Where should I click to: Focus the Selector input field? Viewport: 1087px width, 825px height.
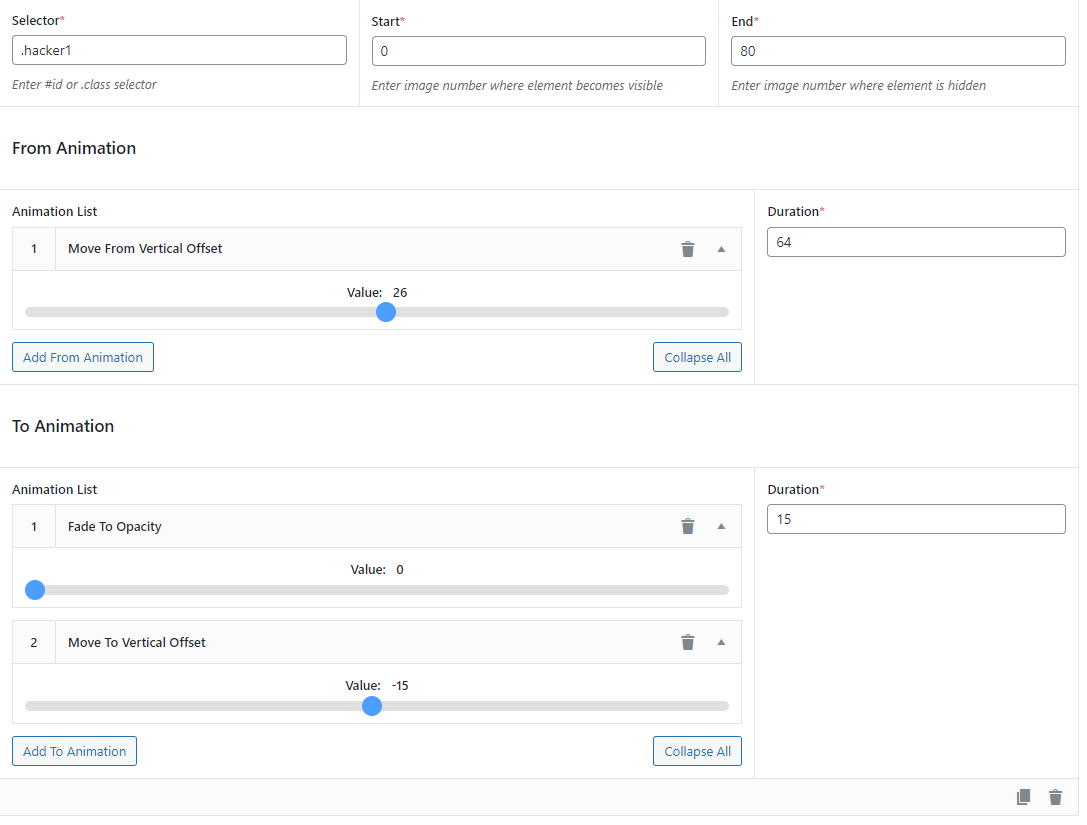[x=180, y=51]
